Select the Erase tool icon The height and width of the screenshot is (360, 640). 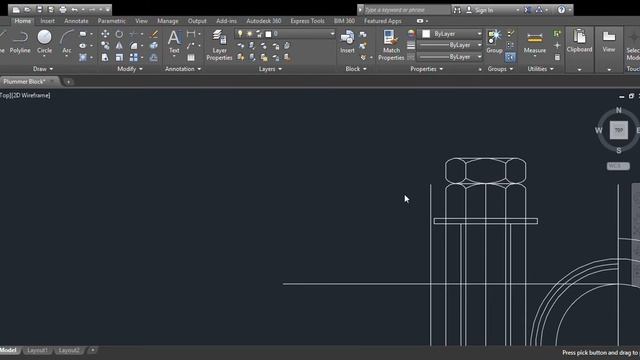pyautogui.click(x=154, y=34)
